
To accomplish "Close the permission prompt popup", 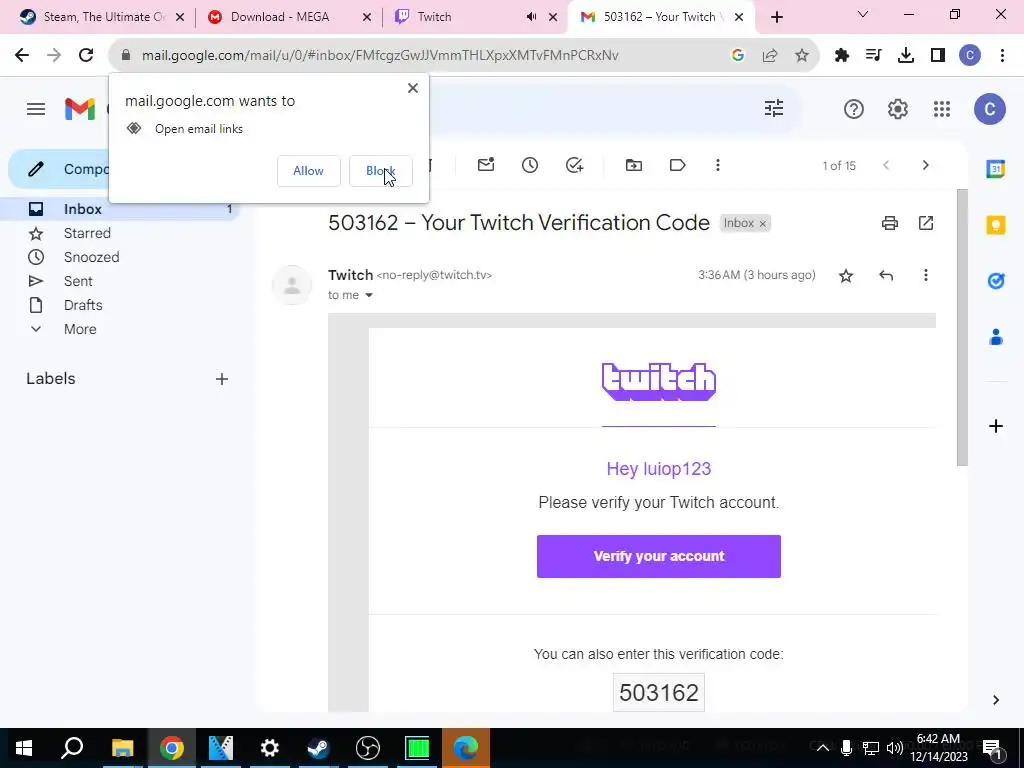I will [413, 88].
